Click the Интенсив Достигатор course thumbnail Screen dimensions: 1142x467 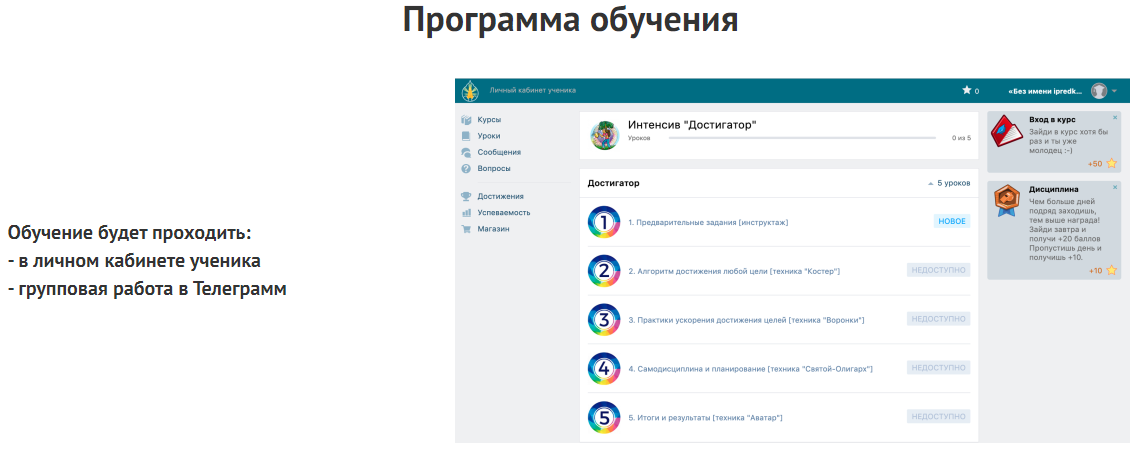(604, 135)
